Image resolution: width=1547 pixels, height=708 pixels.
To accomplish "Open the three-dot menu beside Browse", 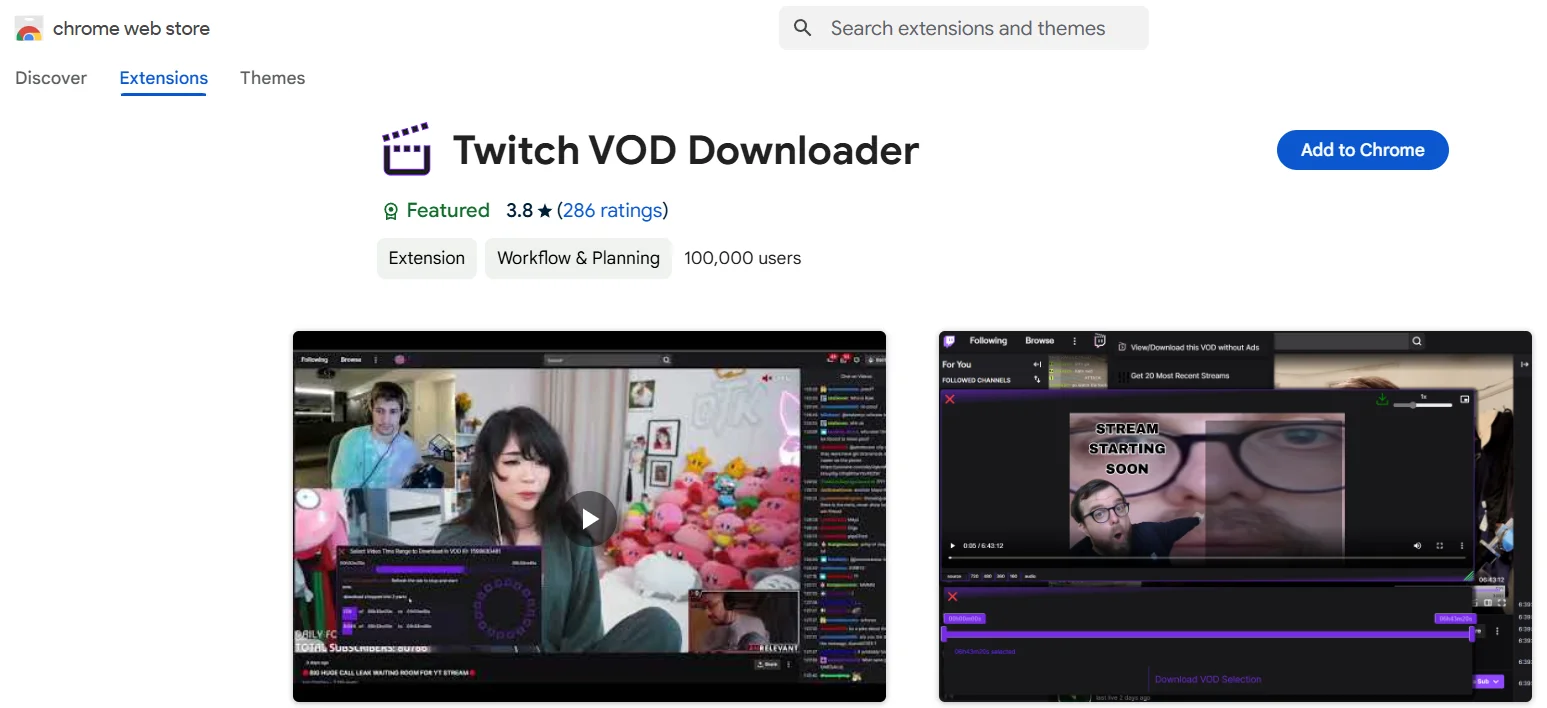I will pos(1074,340).
